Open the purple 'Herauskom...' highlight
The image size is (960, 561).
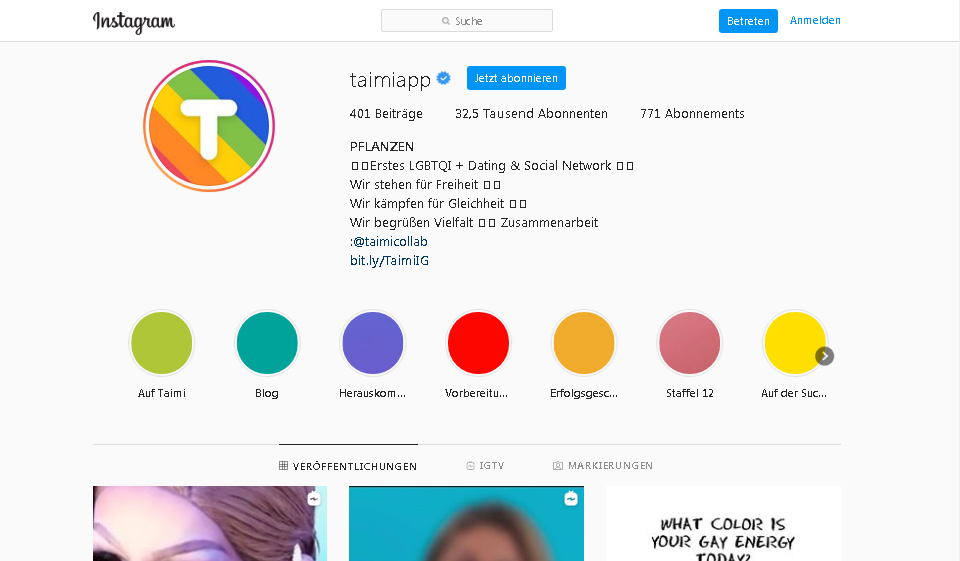tap(373, 343)
